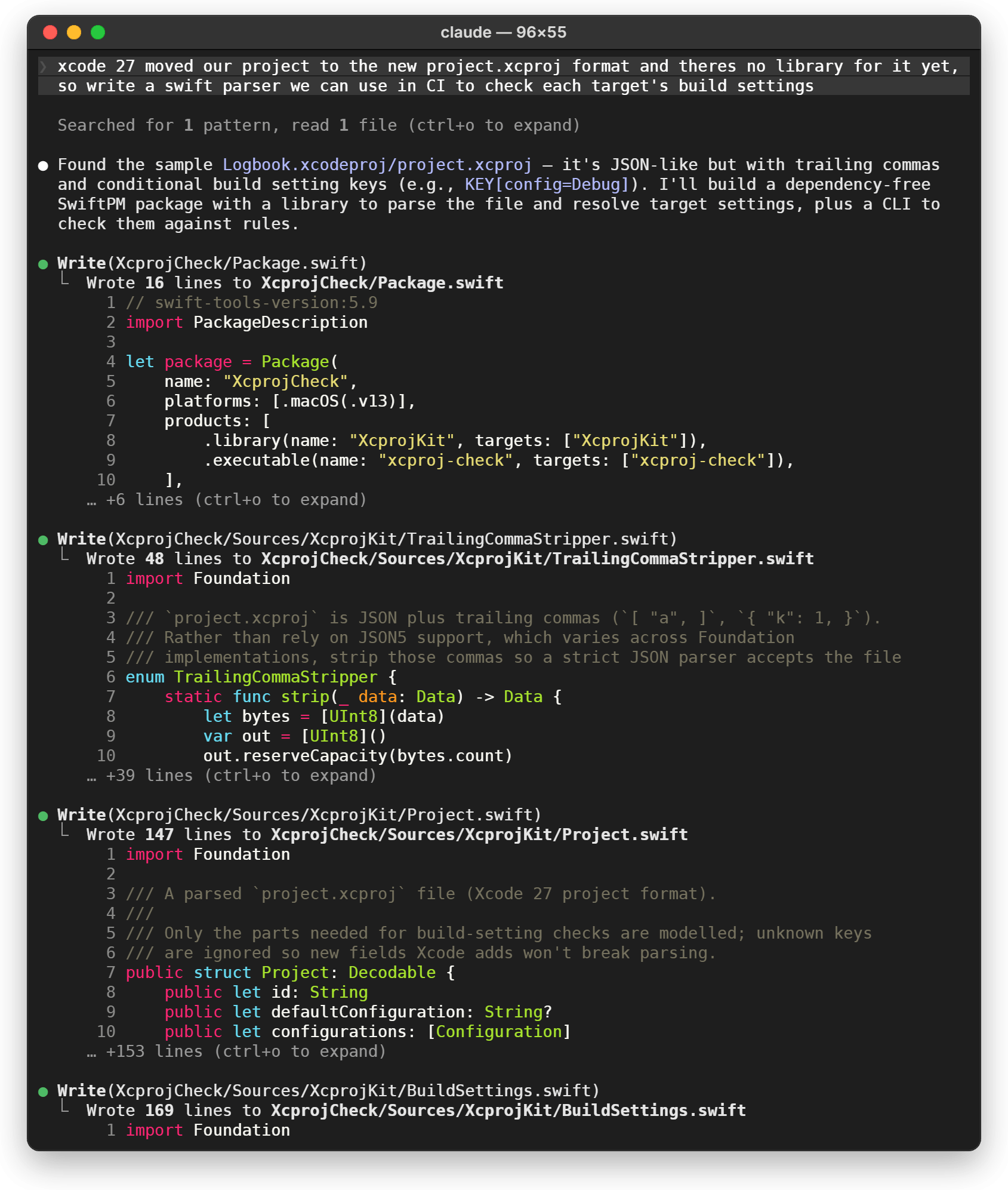Click 'out.reserveCapacity(bytes.count)' line
The image size is (1008, 1190).
tap(357, 756)
